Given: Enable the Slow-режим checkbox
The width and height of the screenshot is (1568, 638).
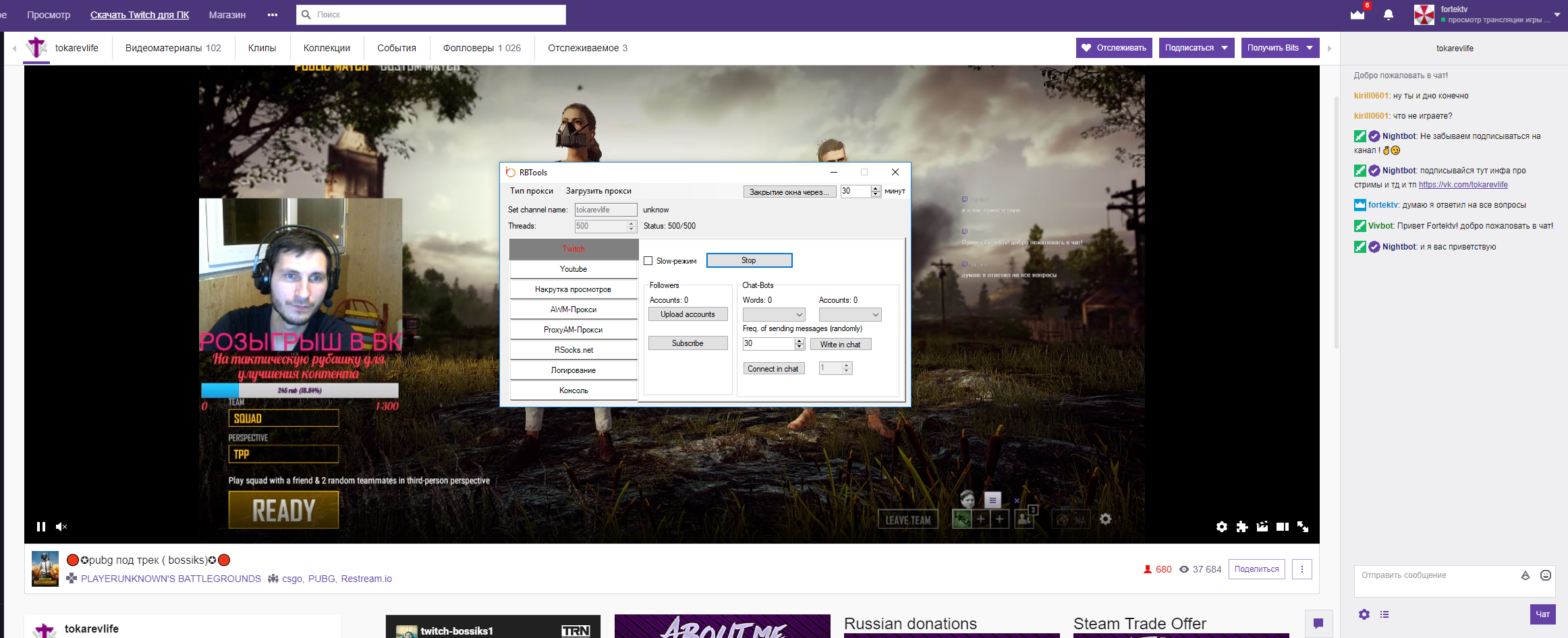Looking at the screenshot, I should click(648, 261).
